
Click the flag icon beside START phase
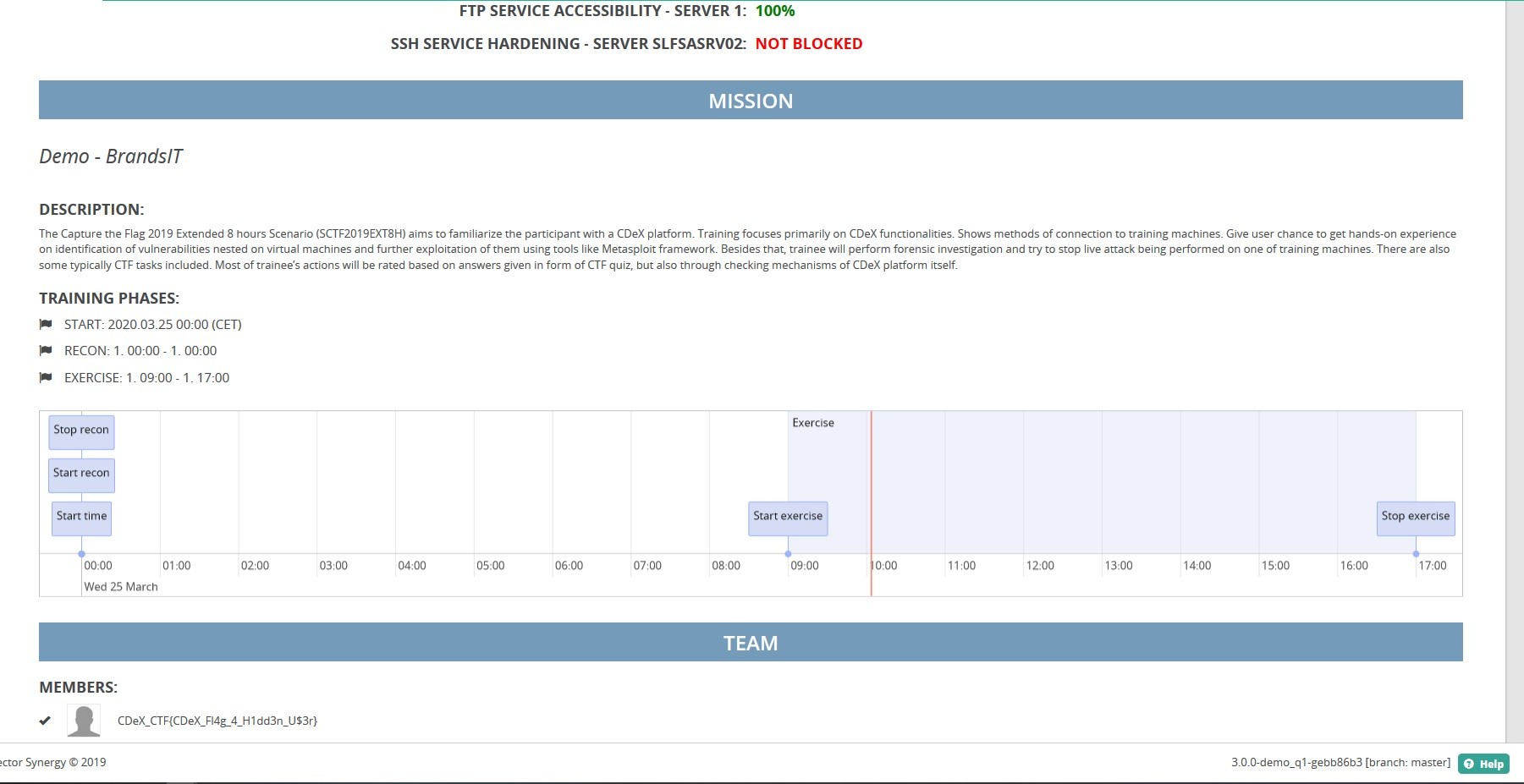point(45,324)
